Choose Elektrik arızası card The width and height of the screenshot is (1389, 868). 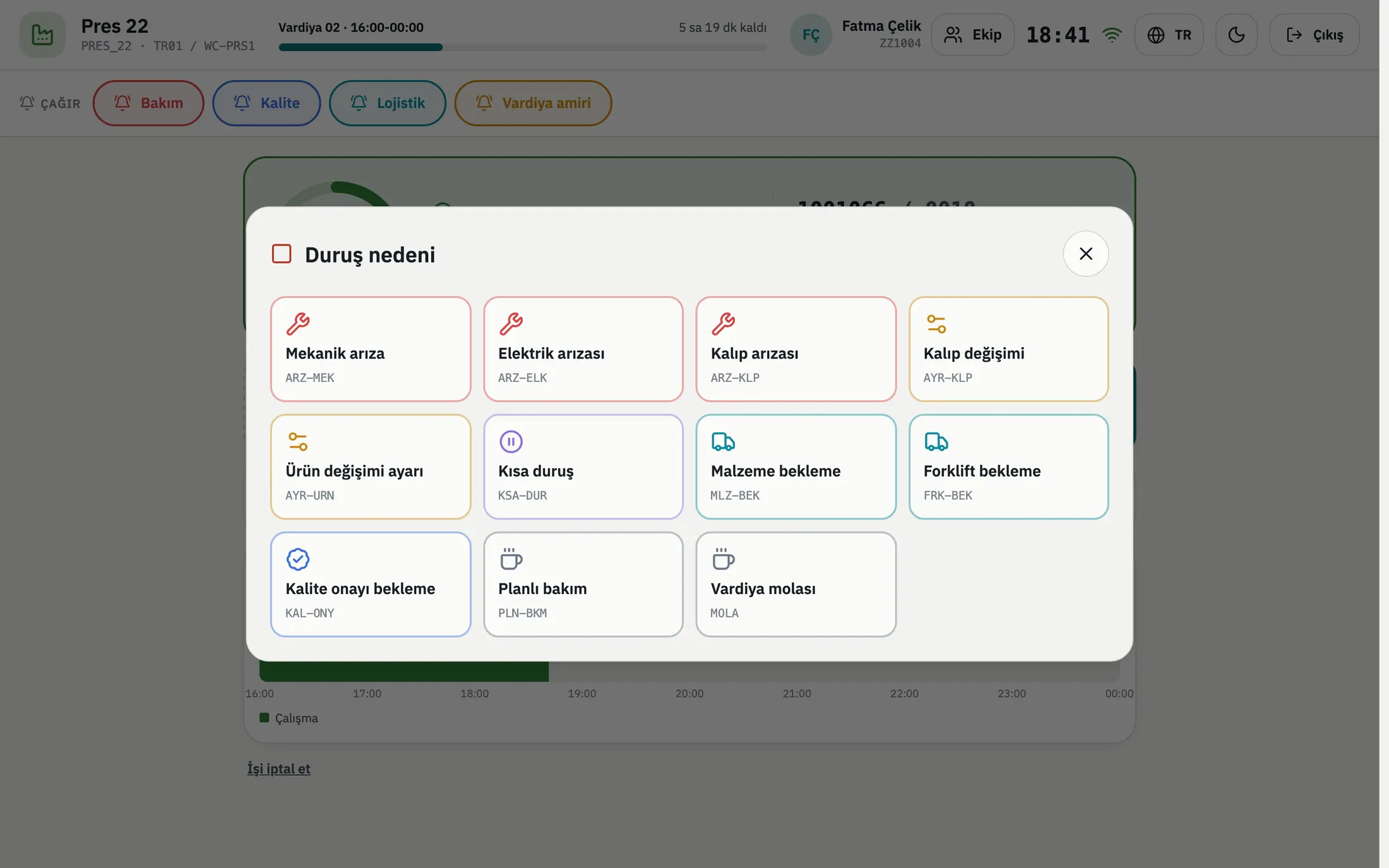pos(583,349)
